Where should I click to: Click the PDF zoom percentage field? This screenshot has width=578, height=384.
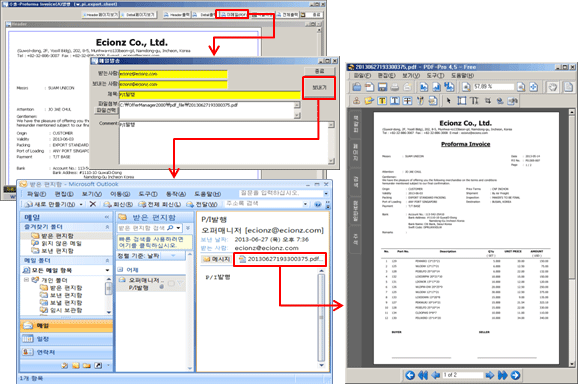493,87
